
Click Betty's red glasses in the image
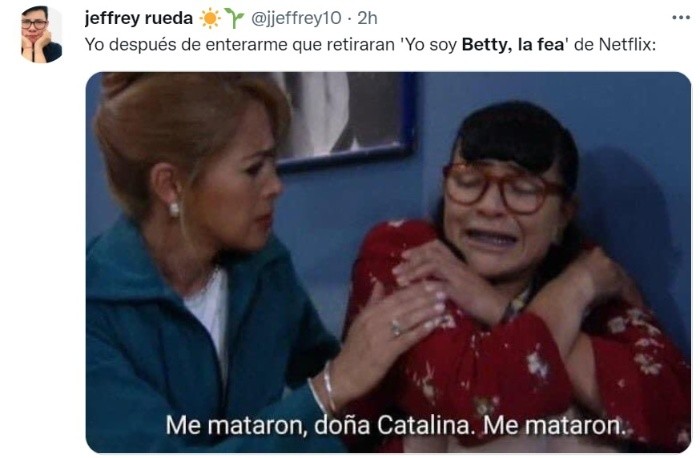coord(504,187)
